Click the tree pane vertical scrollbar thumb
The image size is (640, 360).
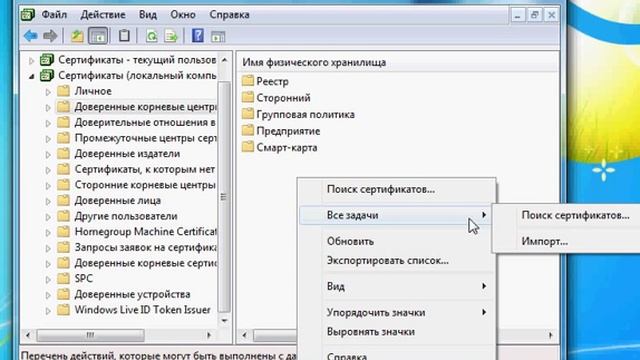[x=224, y=197]
